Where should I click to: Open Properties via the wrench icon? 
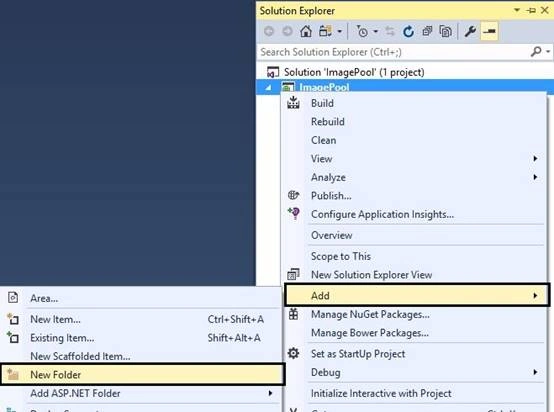click(470, 31)
